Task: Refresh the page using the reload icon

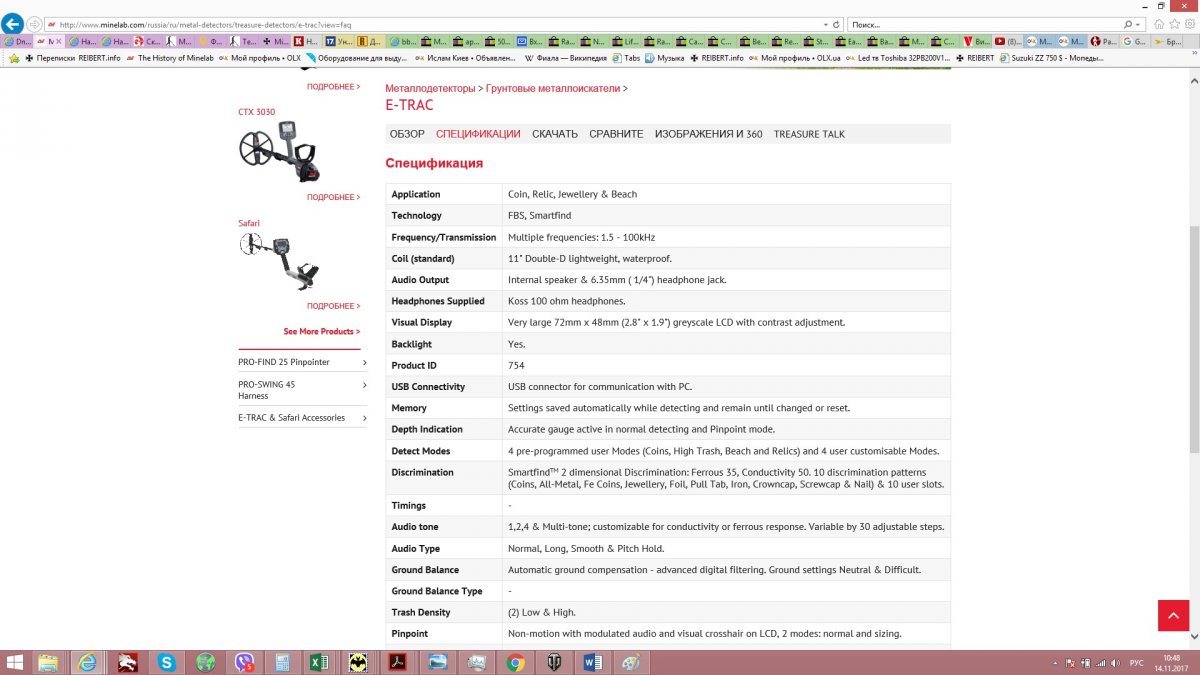Action: tap(836, 24)
